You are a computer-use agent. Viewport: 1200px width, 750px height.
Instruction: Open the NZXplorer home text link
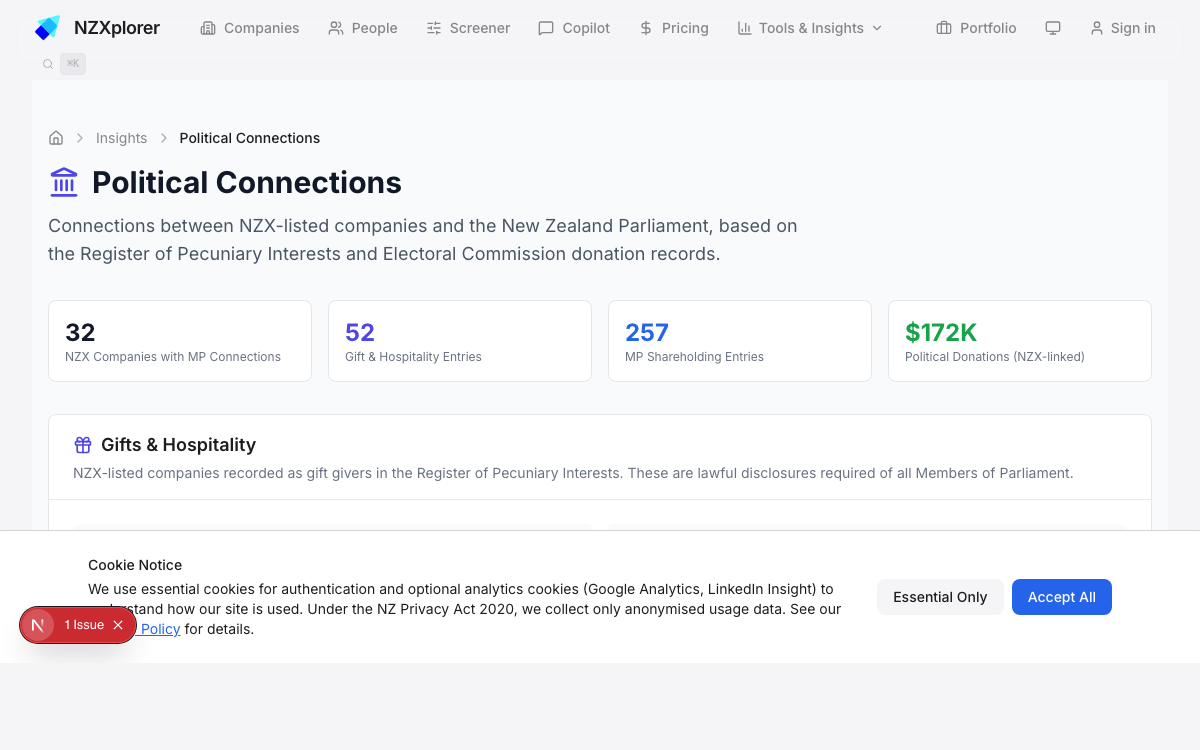pyautogui.click(x=117, y=28)
